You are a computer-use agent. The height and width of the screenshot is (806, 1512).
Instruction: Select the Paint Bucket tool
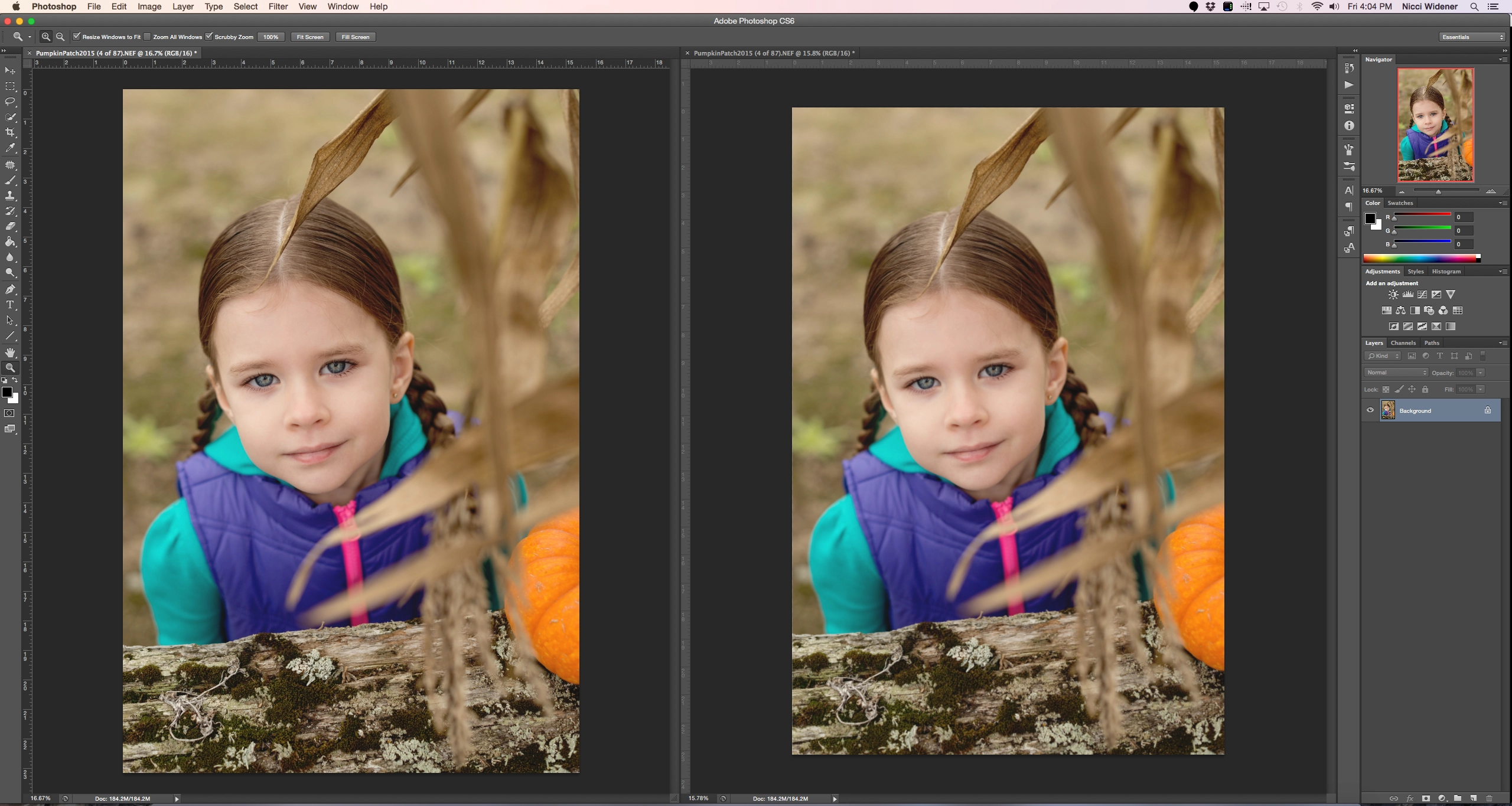[x=10, y=242]
